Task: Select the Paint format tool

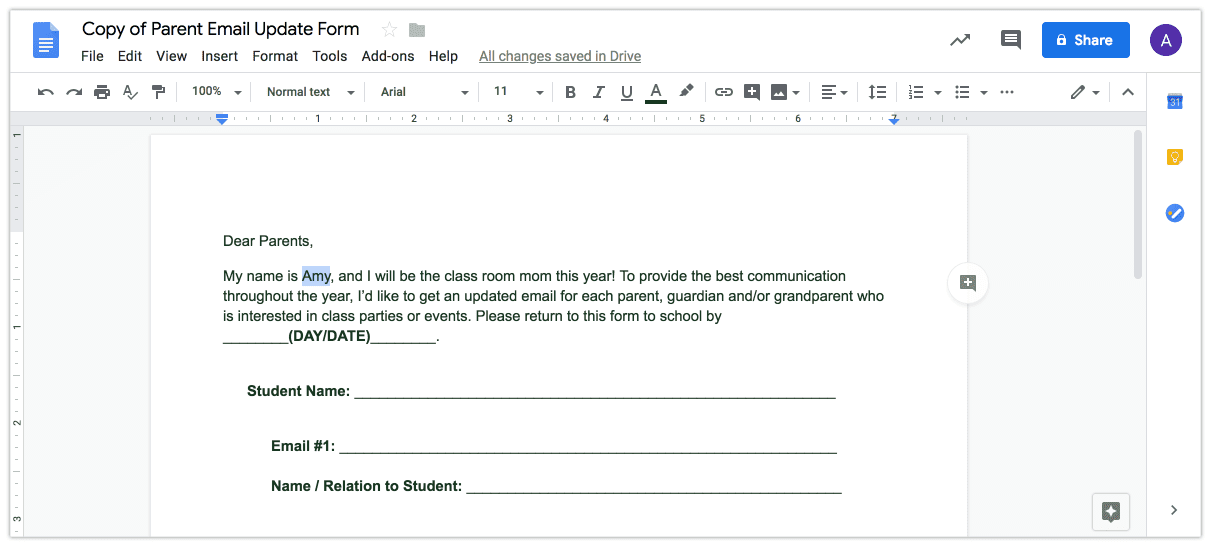Action: [158, 92]
